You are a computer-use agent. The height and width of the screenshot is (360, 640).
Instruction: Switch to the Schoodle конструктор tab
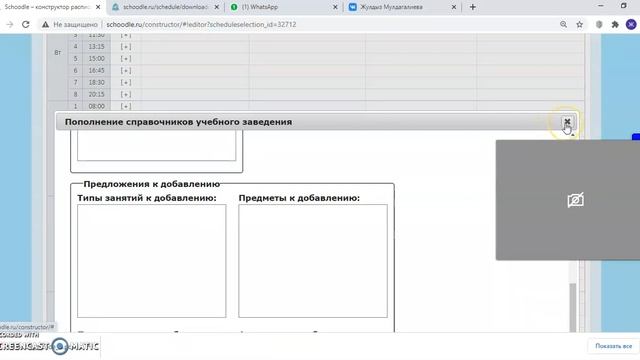pos(48,7)
